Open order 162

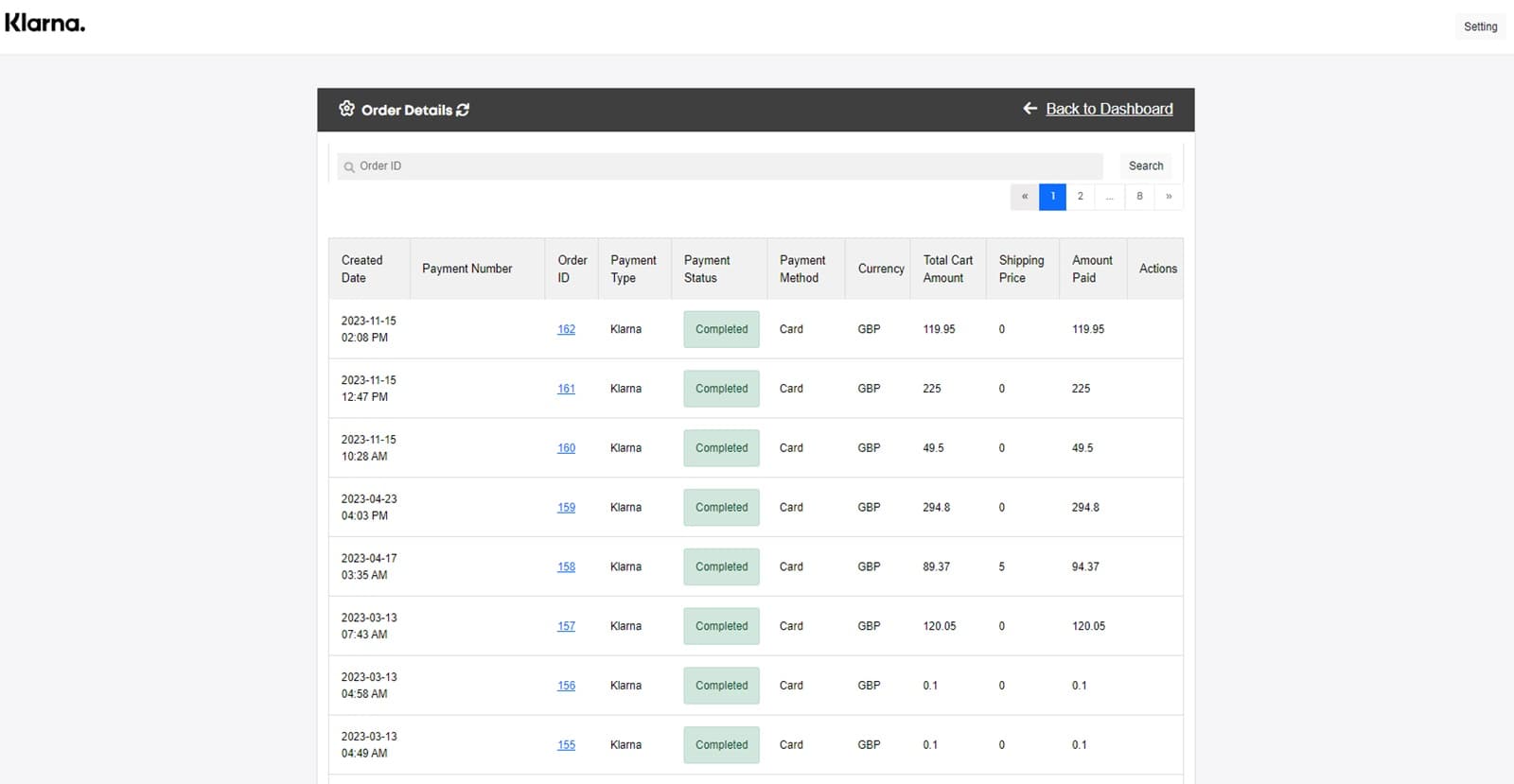[x=566, y=329]
